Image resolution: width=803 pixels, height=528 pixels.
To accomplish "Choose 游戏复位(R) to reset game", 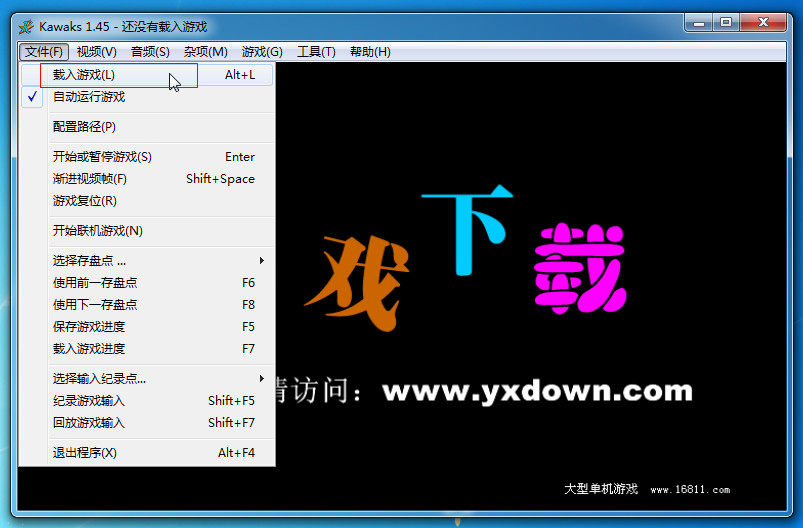I will click(x=147, y=201).
